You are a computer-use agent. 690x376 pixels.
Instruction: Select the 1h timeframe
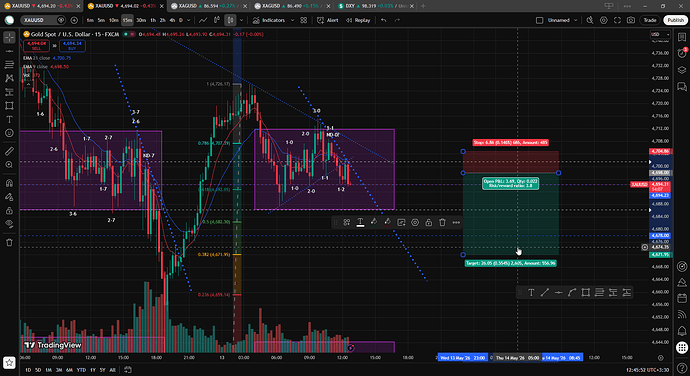[x=153, y=20]
